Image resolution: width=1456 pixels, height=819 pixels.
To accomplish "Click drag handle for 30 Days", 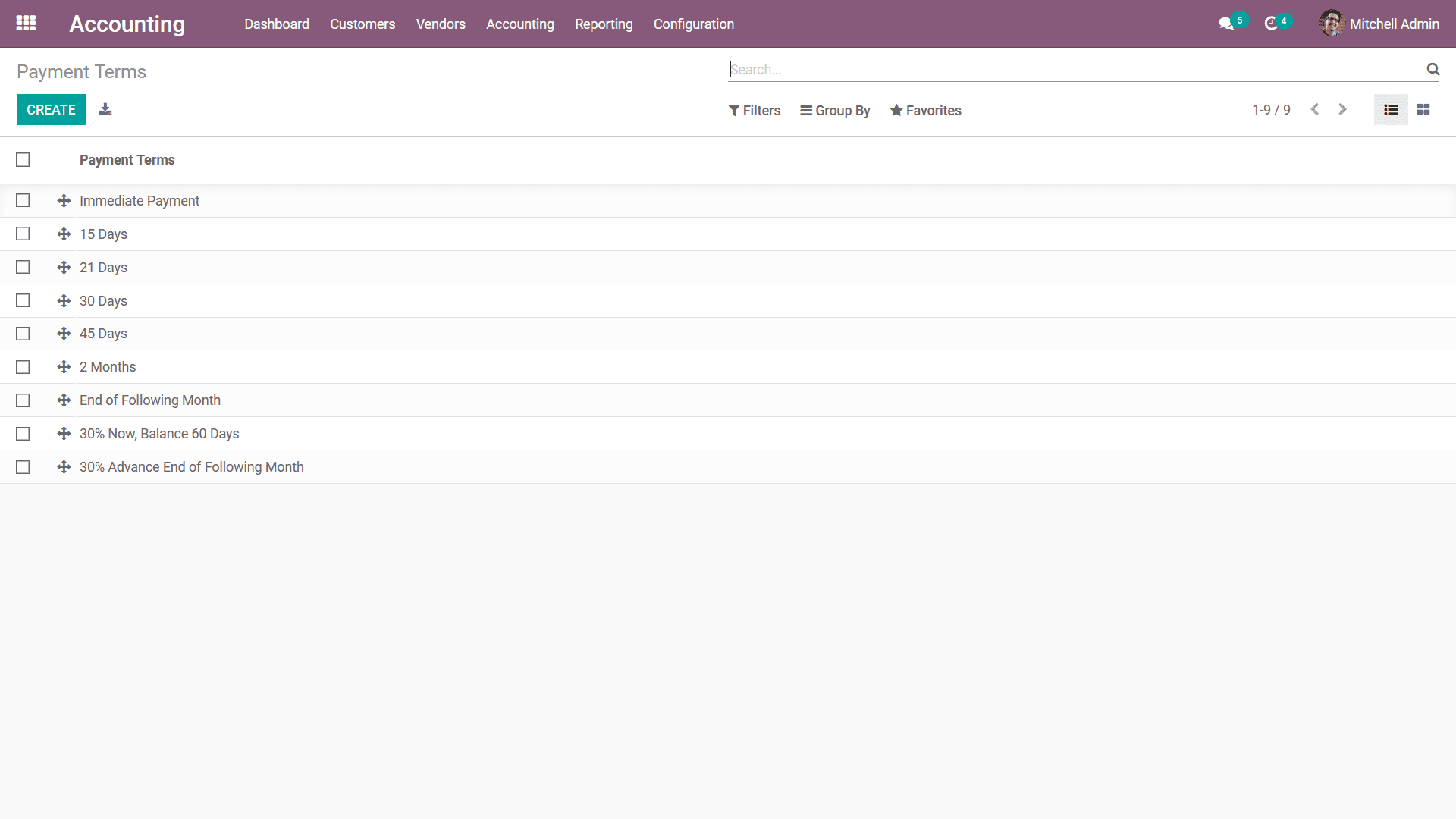I will (64, 301).
